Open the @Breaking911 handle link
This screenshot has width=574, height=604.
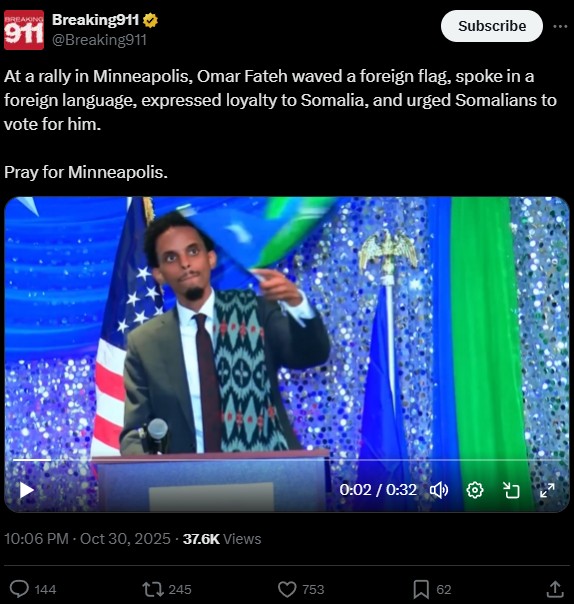tap(99, 40)
